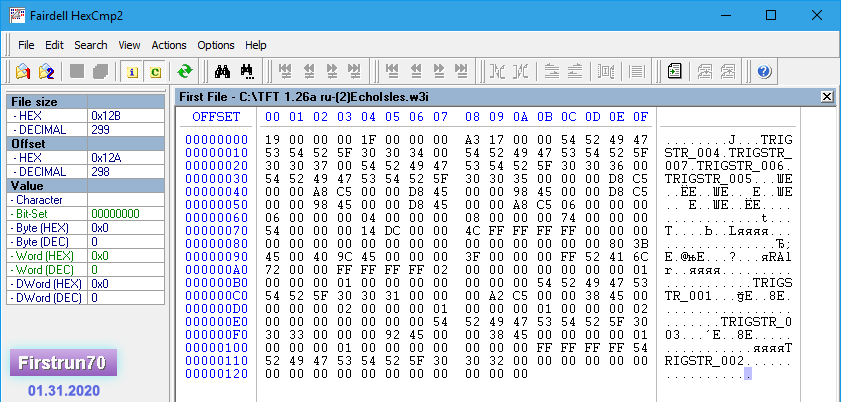
Task: Click the '- Byte (DEC)' row label
Action: [x=40, y=242]
